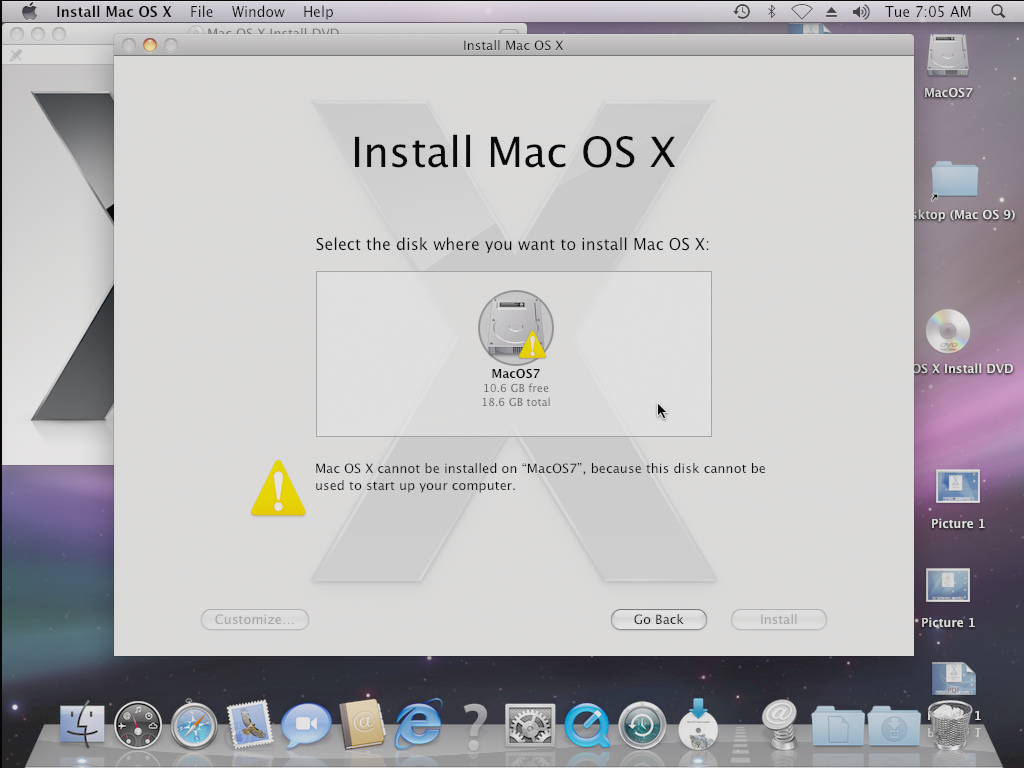This screenshot has width=1024, height=768.
Task: Launch Mail from the Dock
Action: point(249,724)
